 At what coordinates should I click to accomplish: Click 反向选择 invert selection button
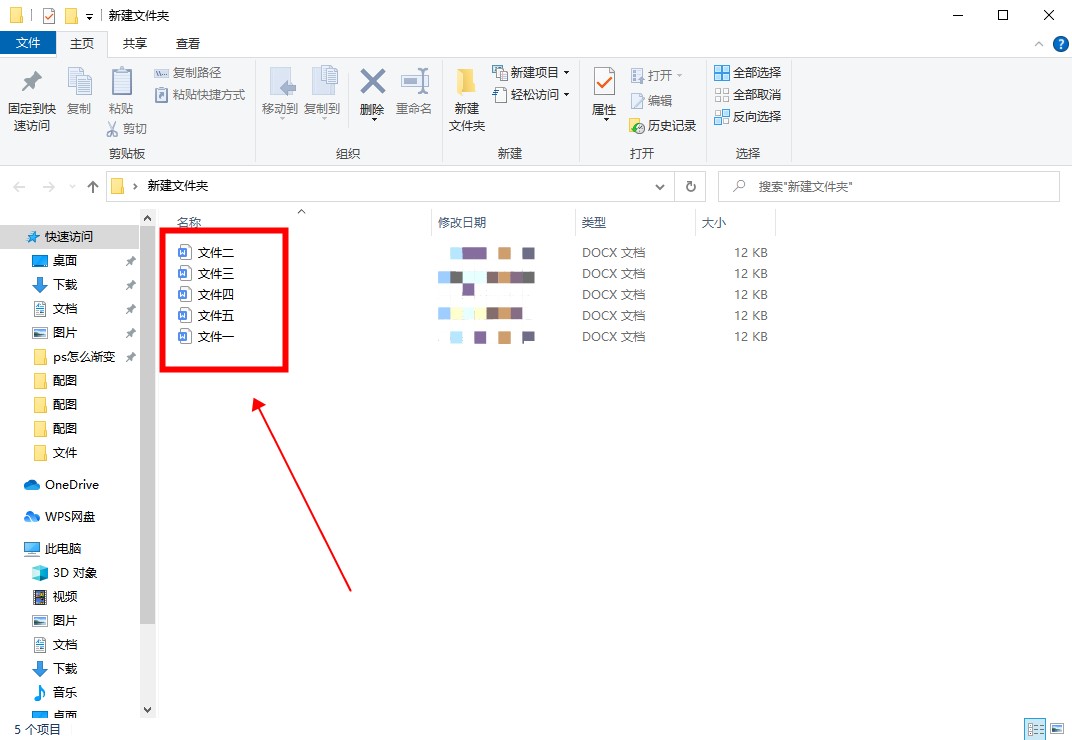click(747, 117)
